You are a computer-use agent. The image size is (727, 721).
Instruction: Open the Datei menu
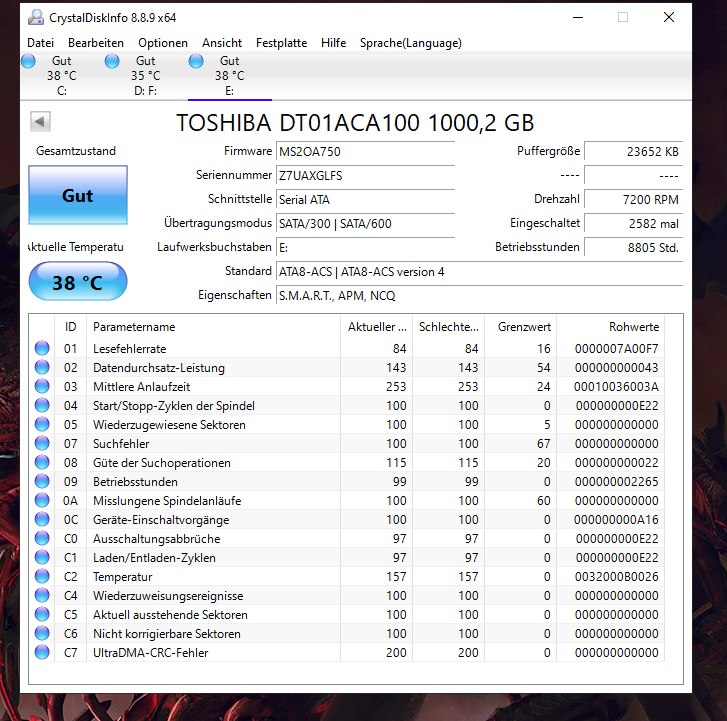click(x=40, y=43)
